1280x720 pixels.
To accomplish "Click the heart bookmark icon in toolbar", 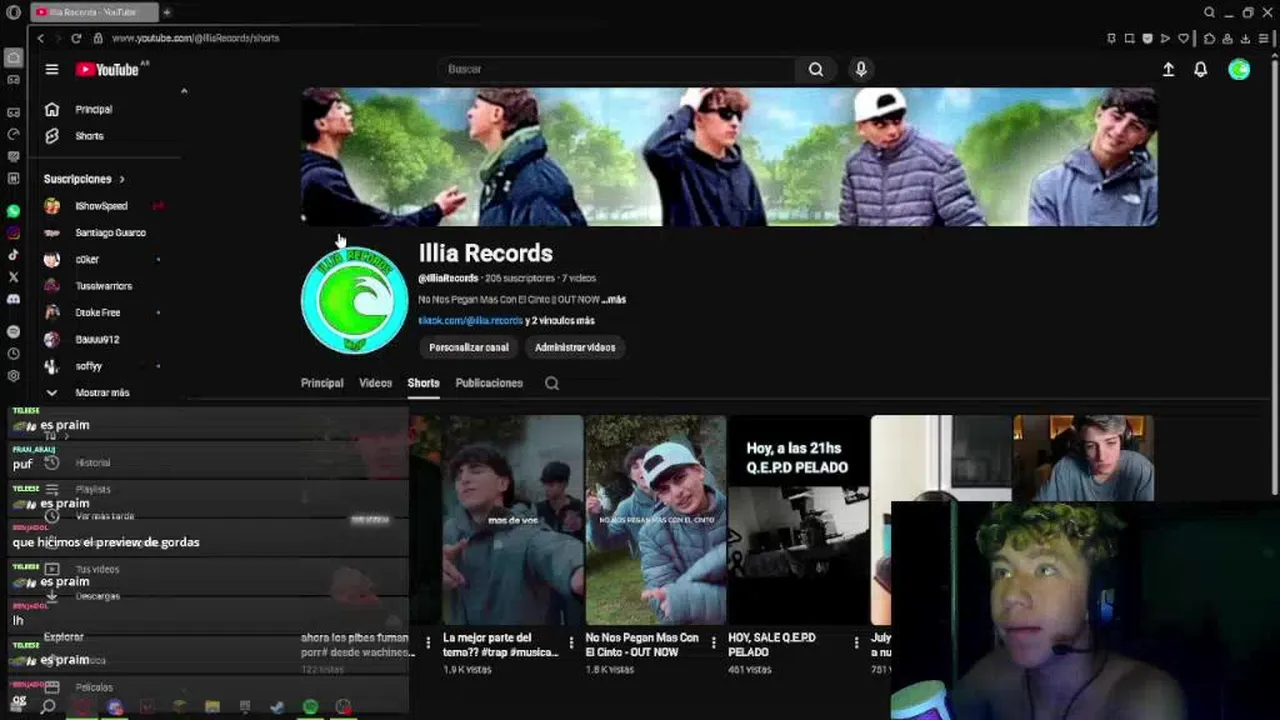I will tap(1184, 38).
